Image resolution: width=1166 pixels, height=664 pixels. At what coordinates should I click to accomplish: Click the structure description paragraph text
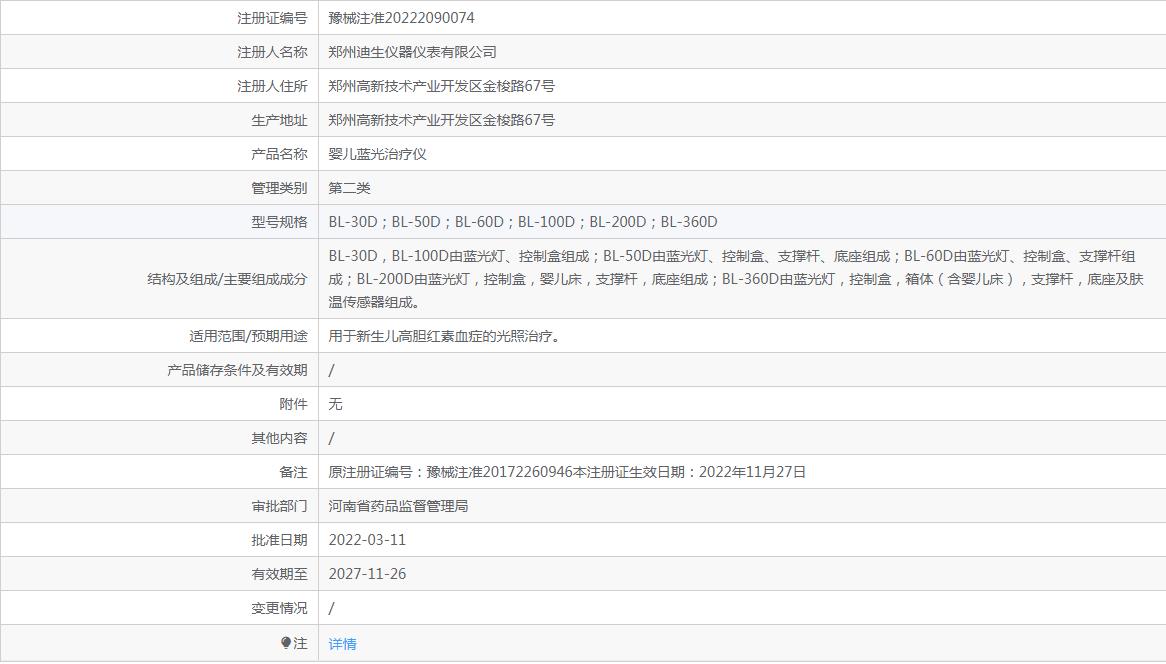(736, 279)
